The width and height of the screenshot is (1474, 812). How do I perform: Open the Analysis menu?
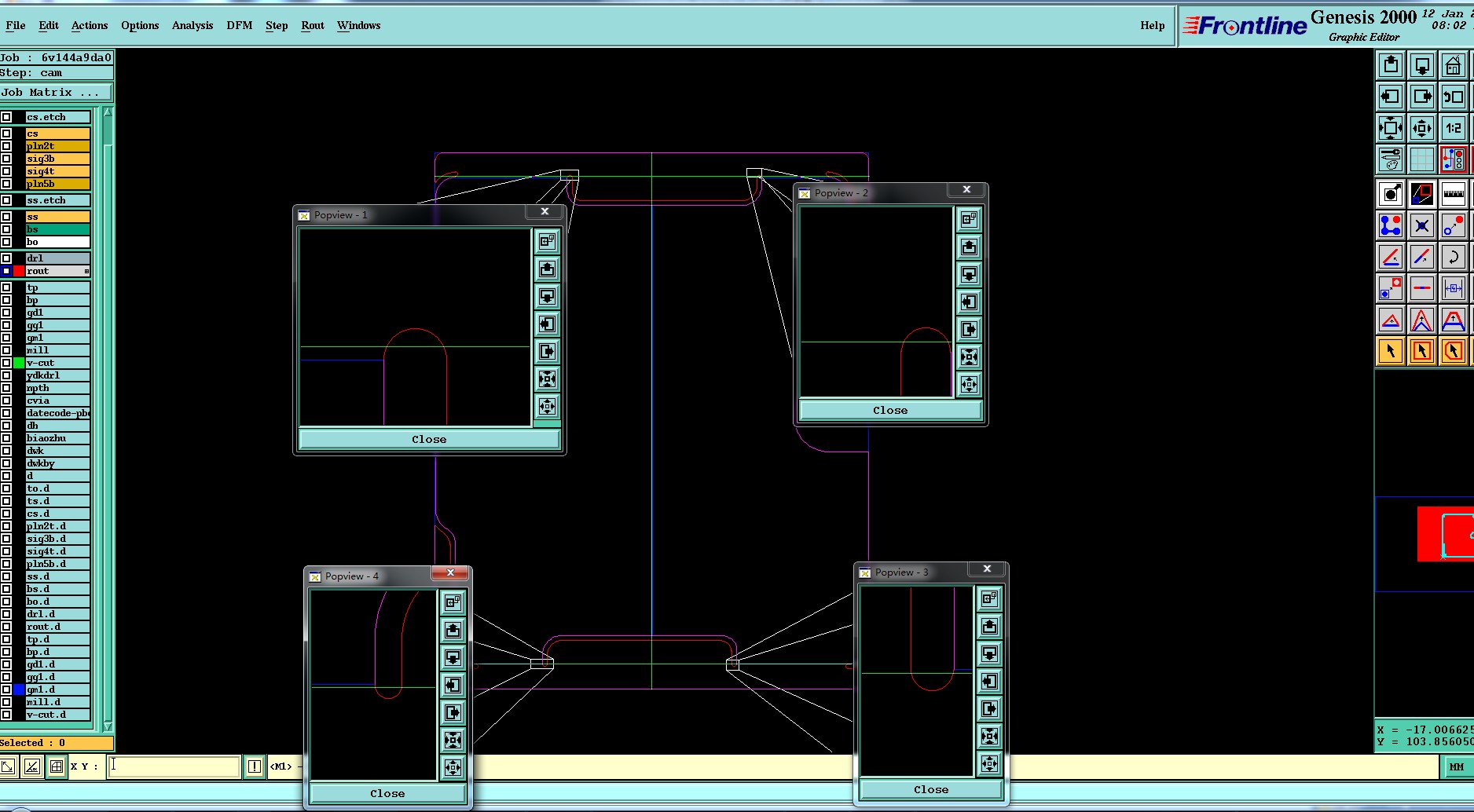point(192,25)
